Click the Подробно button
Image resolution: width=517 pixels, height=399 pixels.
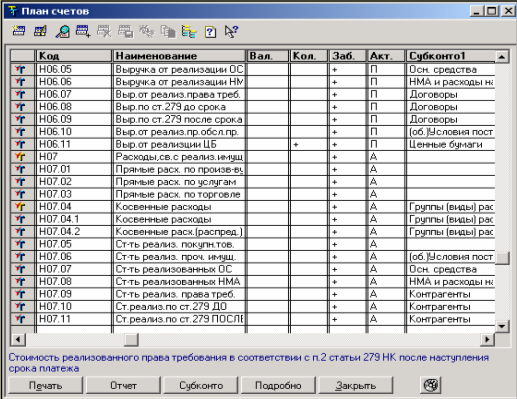[x=278, y=385]
